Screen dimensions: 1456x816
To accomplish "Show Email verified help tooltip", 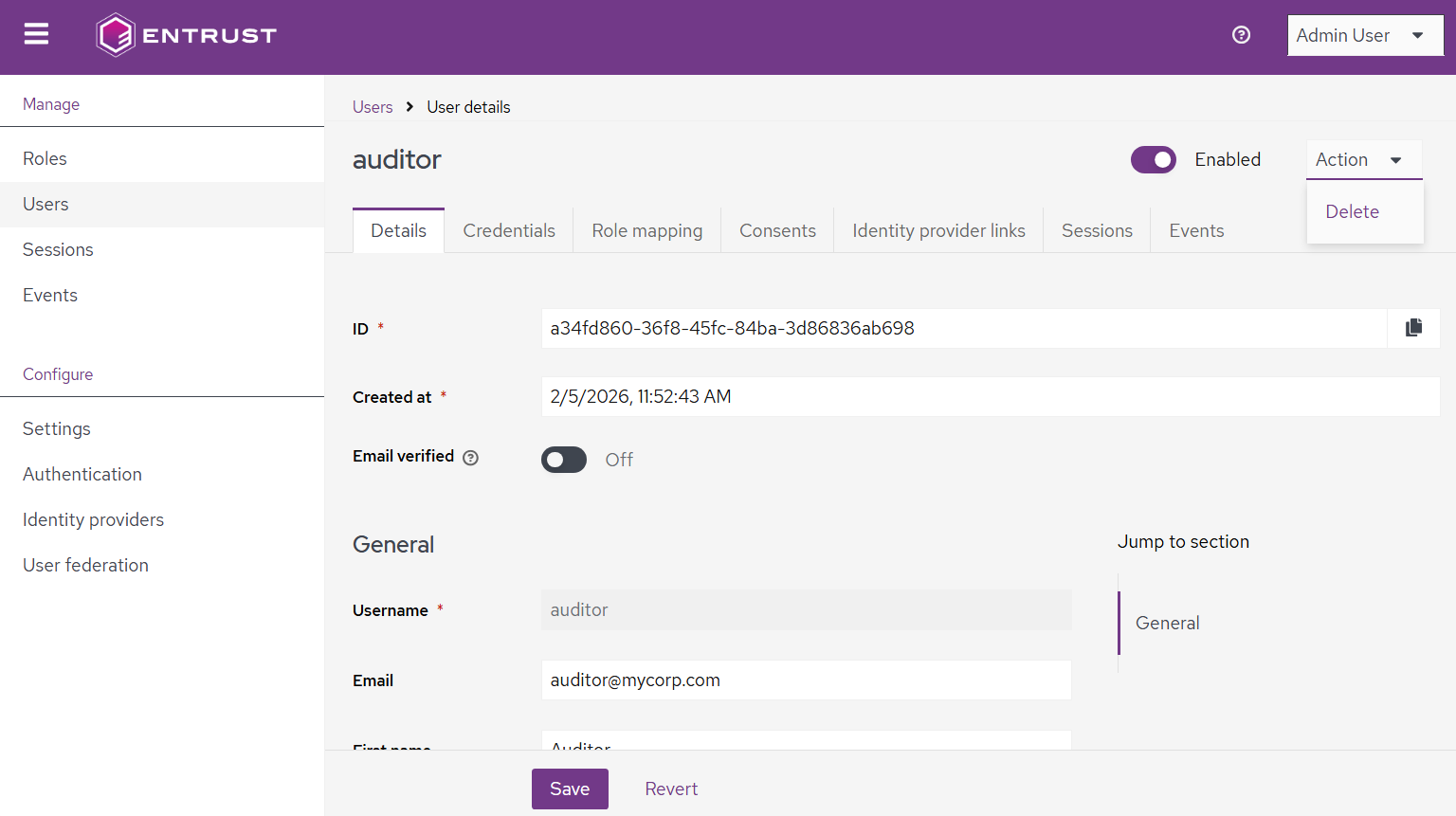I will 471,458.
